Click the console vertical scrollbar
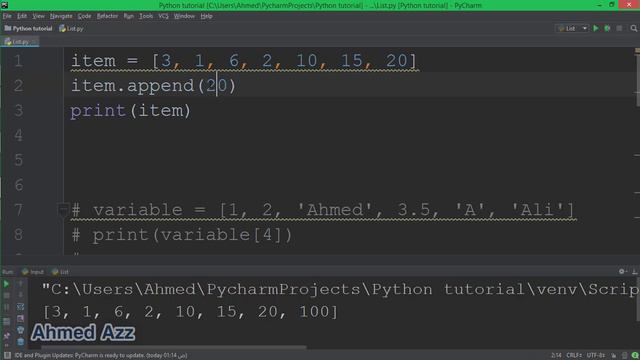 [638, 300]
